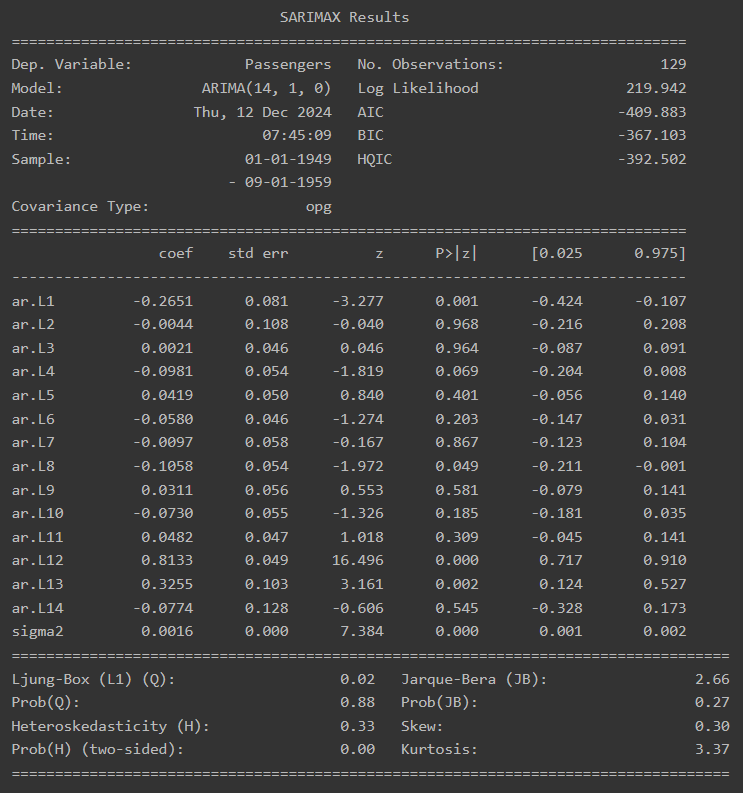The image size is (743, 793).
Task: Select the "P>|z|" column header
Action: pyautogui.click(x=456, y=253)
